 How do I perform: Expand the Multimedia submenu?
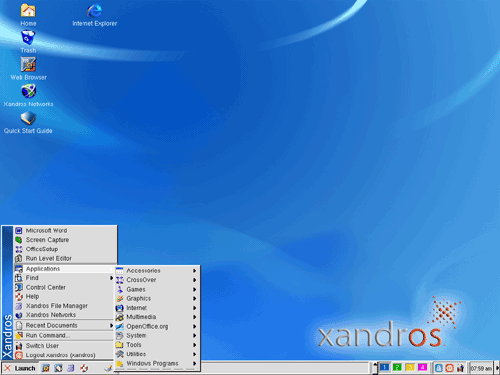coord(157,317)
